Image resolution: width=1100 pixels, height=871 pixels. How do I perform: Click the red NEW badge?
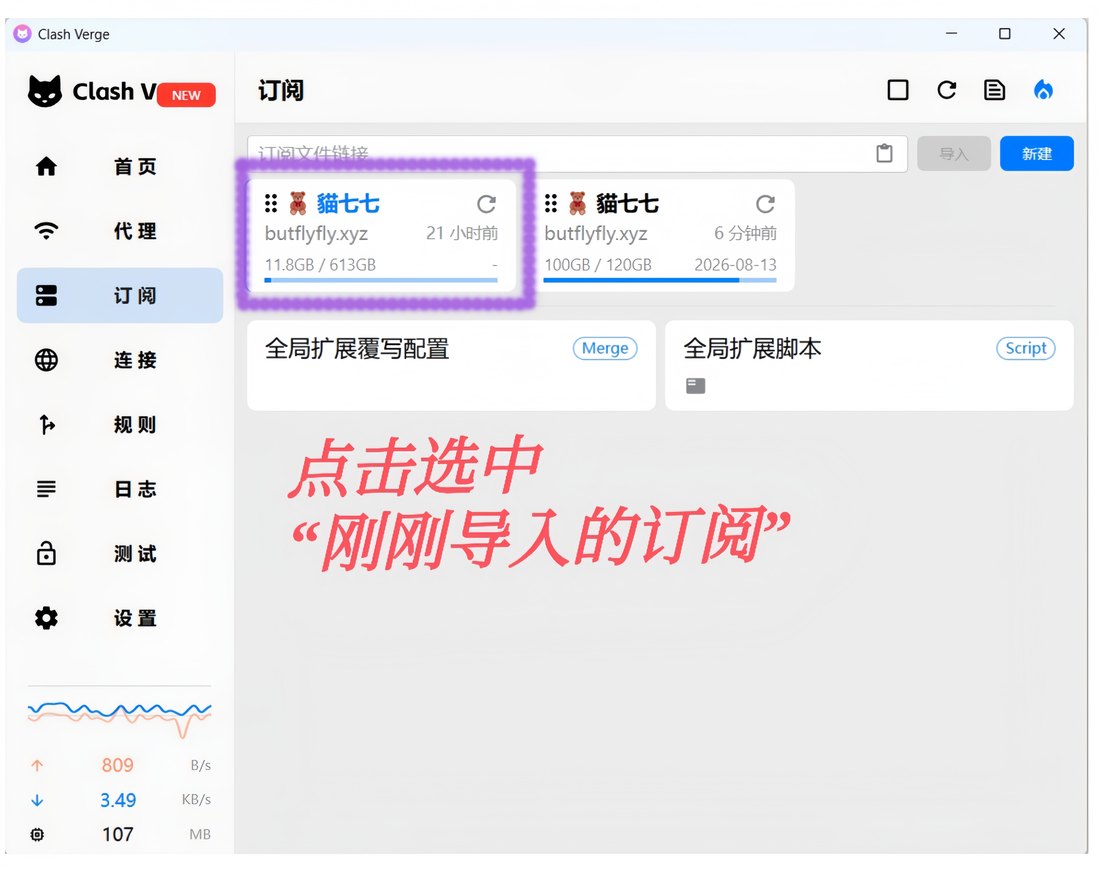186,95
